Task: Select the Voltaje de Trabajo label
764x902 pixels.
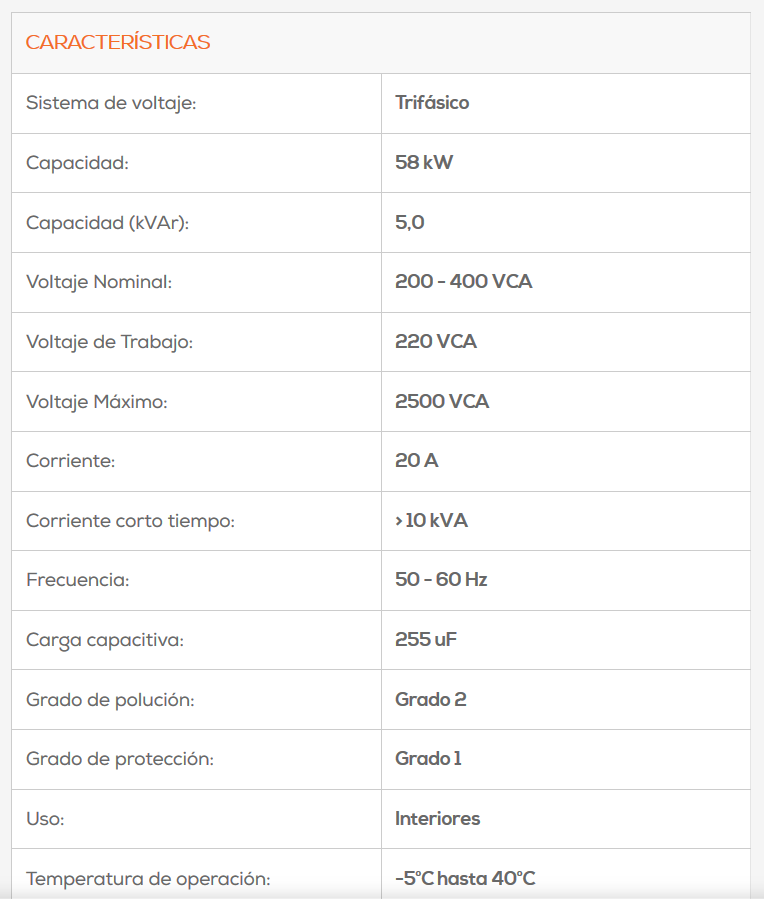Action: [x=109, y=342]
